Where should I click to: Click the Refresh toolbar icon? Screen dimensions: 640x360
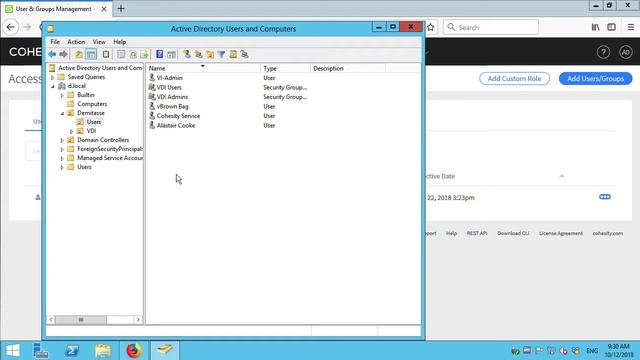click(133, 54)
